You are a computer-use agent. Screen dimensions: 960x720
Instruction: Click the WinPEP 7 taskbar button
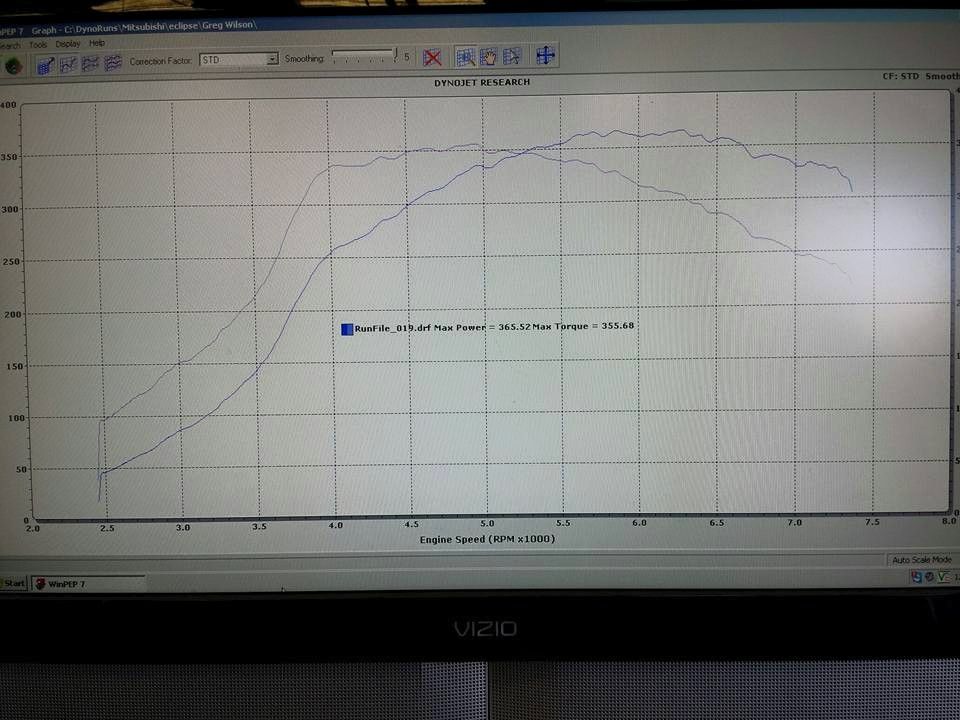click(89, 583)
